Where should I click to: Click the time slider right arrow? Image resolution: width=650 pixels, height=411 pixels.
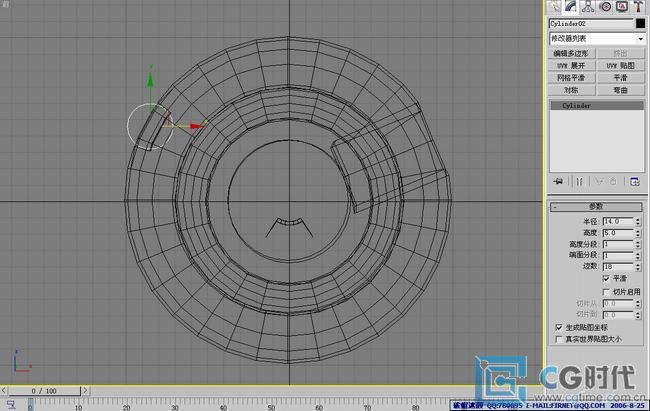pyautogui.click(x=85, y=391)
